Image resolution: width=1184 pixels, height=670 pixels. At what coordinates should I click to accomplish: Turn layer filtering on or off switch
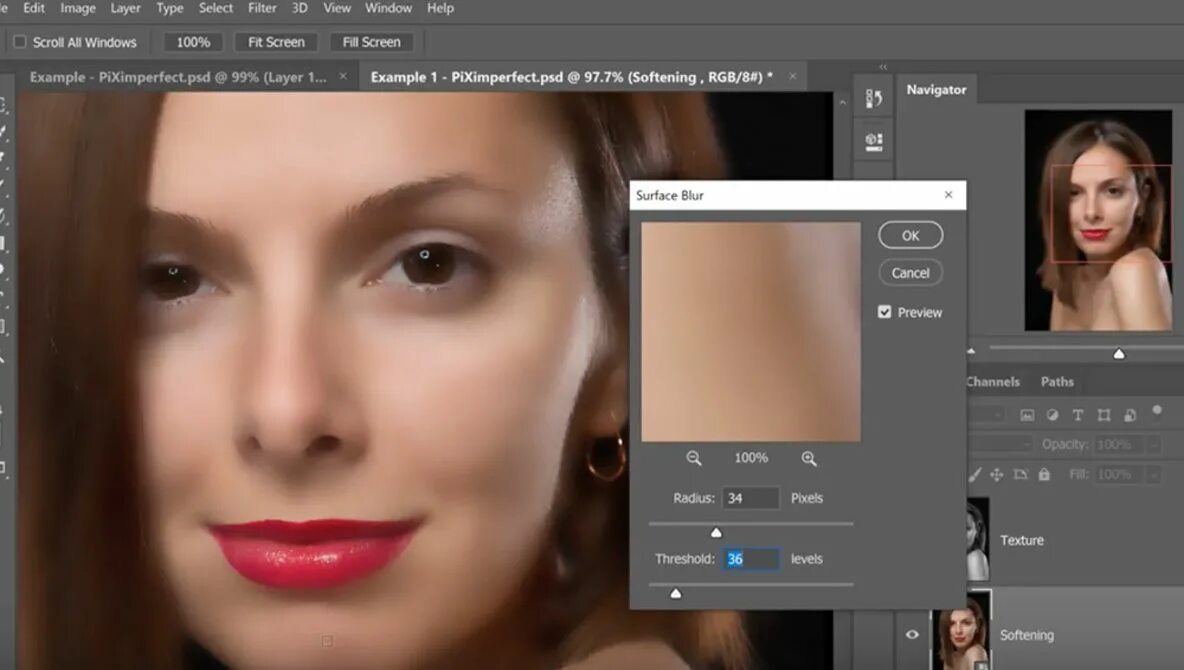click(x=1157, y=410)
